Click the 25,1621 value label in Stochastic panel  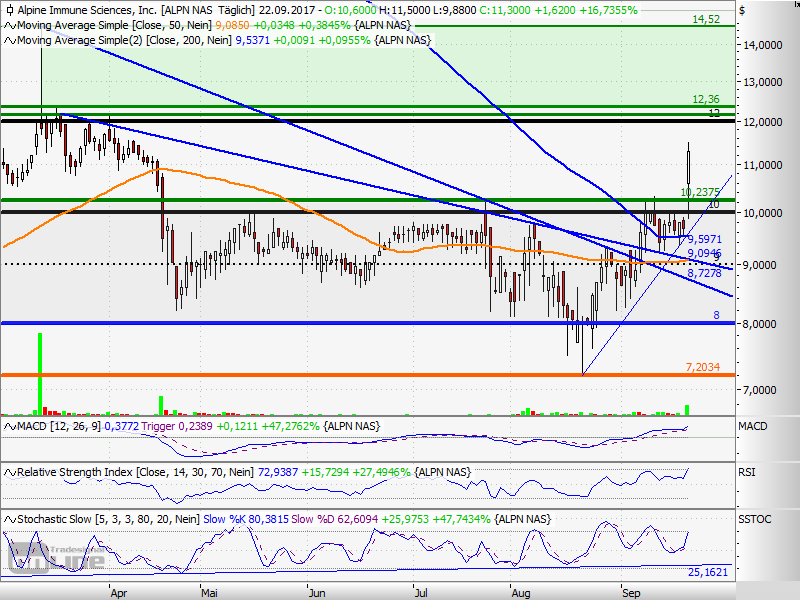pyautogui.click(x=709, y=571)
